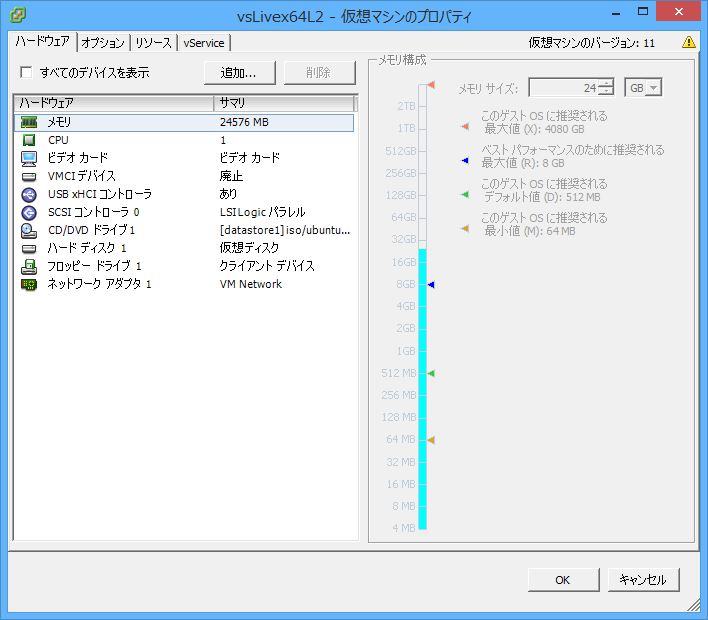This screenshot has height=620, width=708.
Task: Click the フロッピー ドライブ 1 icon
Action: (x=29, y=266)
